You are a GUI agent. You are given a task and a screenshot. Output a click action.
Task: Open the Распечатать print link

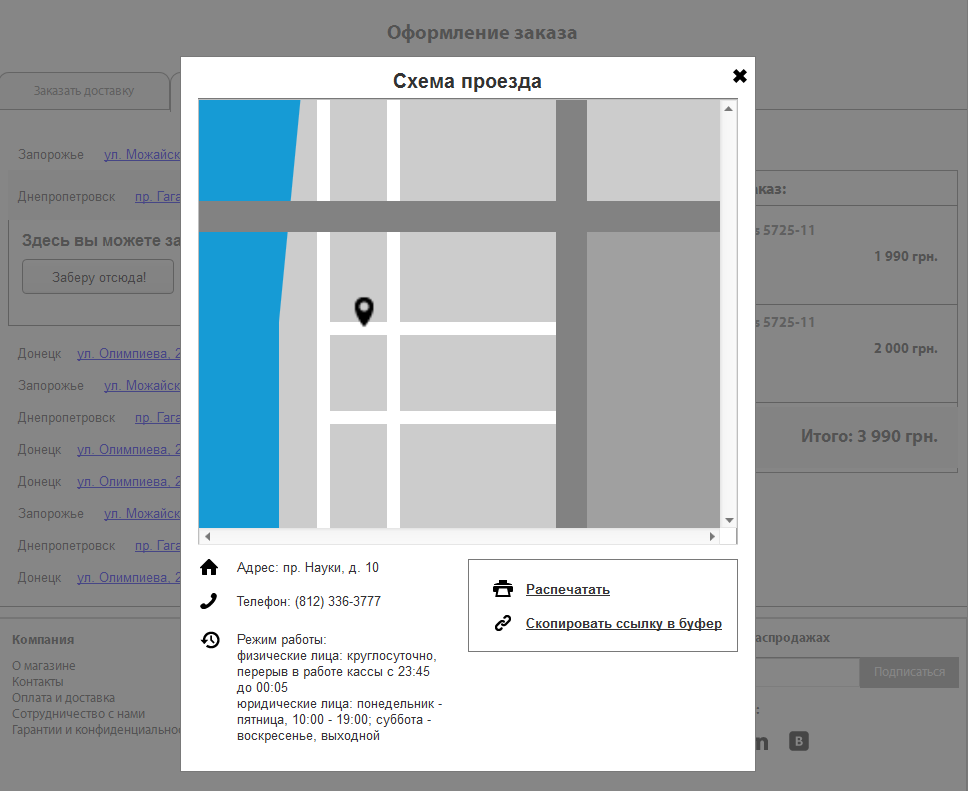[x=568, y=590]
